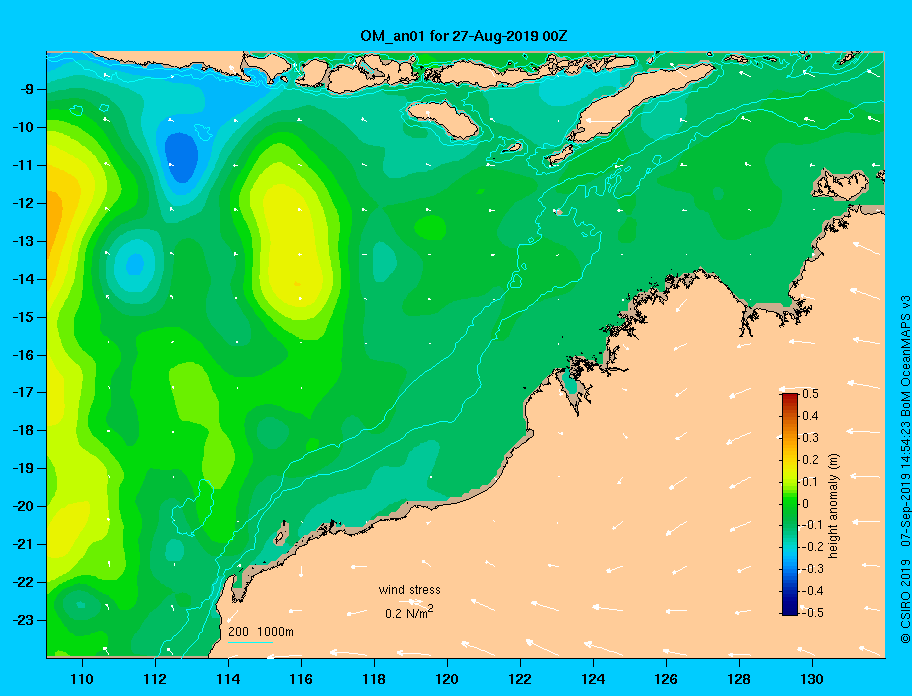Click the CSIRO 2019 BoM OceanMAPS copyright text
This screenshot has height=696, width=912.
tap(905, 469)
